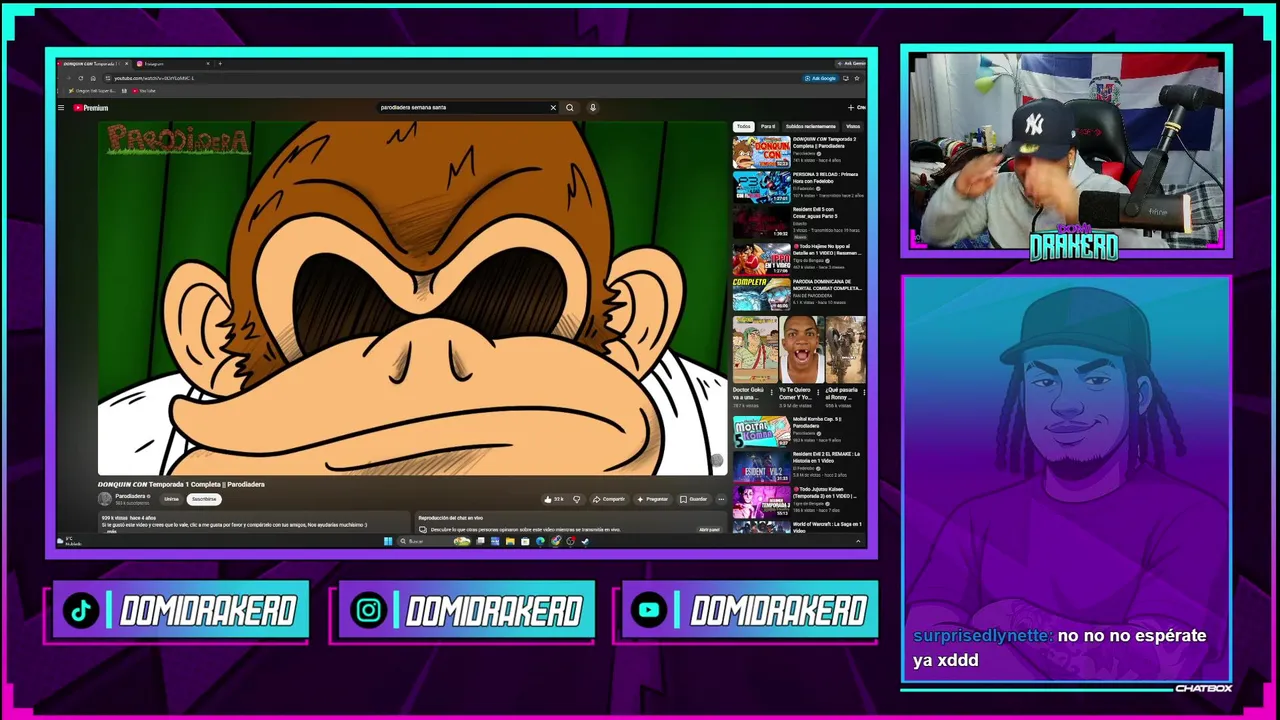The image size is (1280, 720).
Task: Switch to the Instagram browser tab
Action: [x=173, y=64]
